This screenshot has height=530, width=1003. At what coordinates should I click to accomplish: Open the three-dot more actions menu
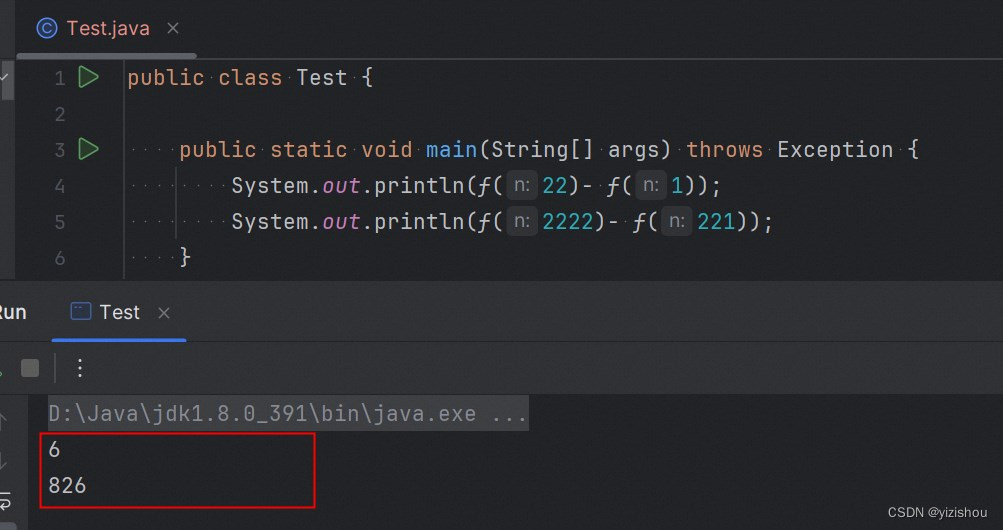(x=80, y=368)
